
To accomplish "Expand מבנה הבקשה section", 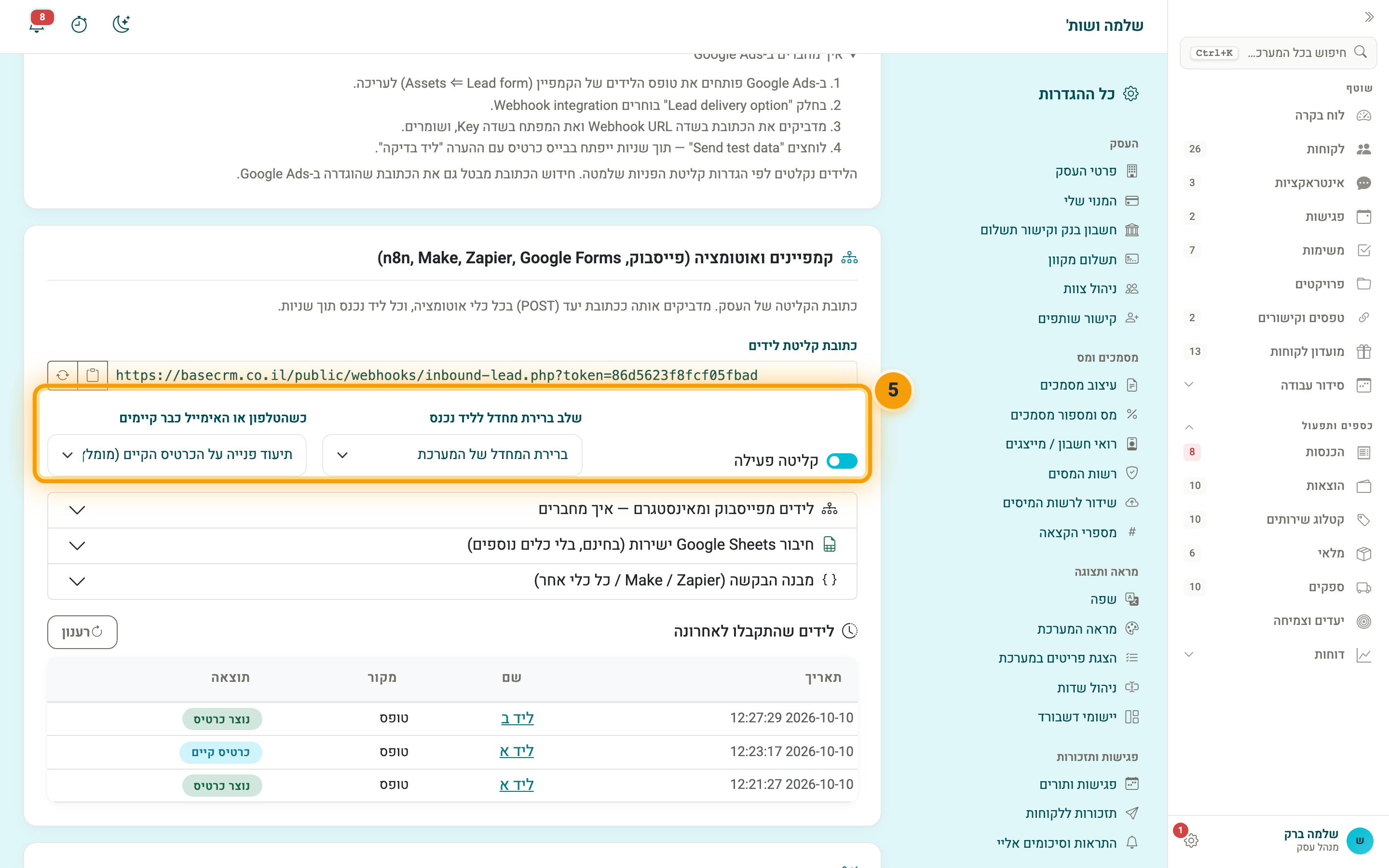I will pyautogui.click(x=452, y=581).
